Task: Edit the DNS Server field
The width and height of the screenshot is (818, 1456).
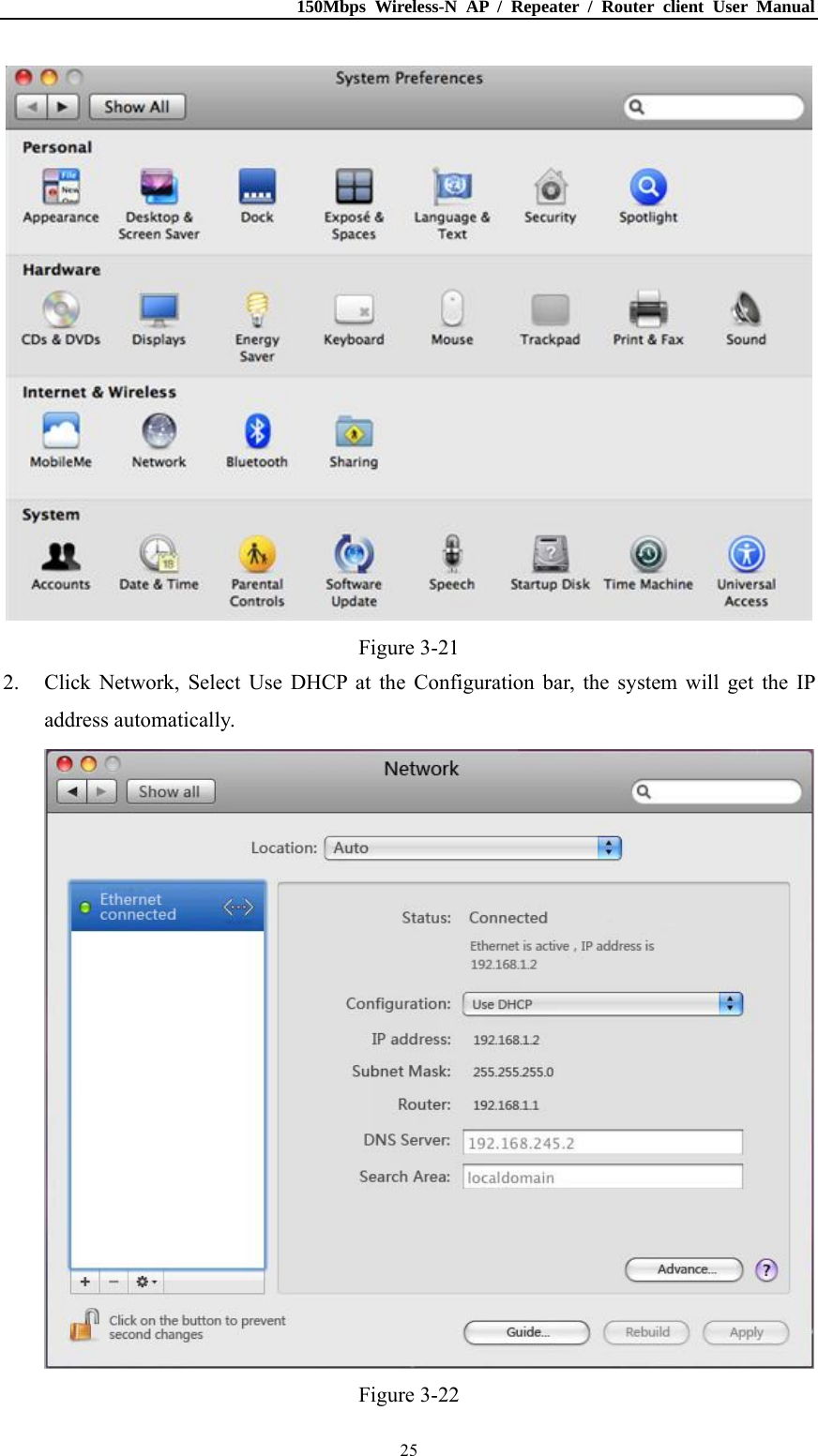Action: pos(601,1142)
